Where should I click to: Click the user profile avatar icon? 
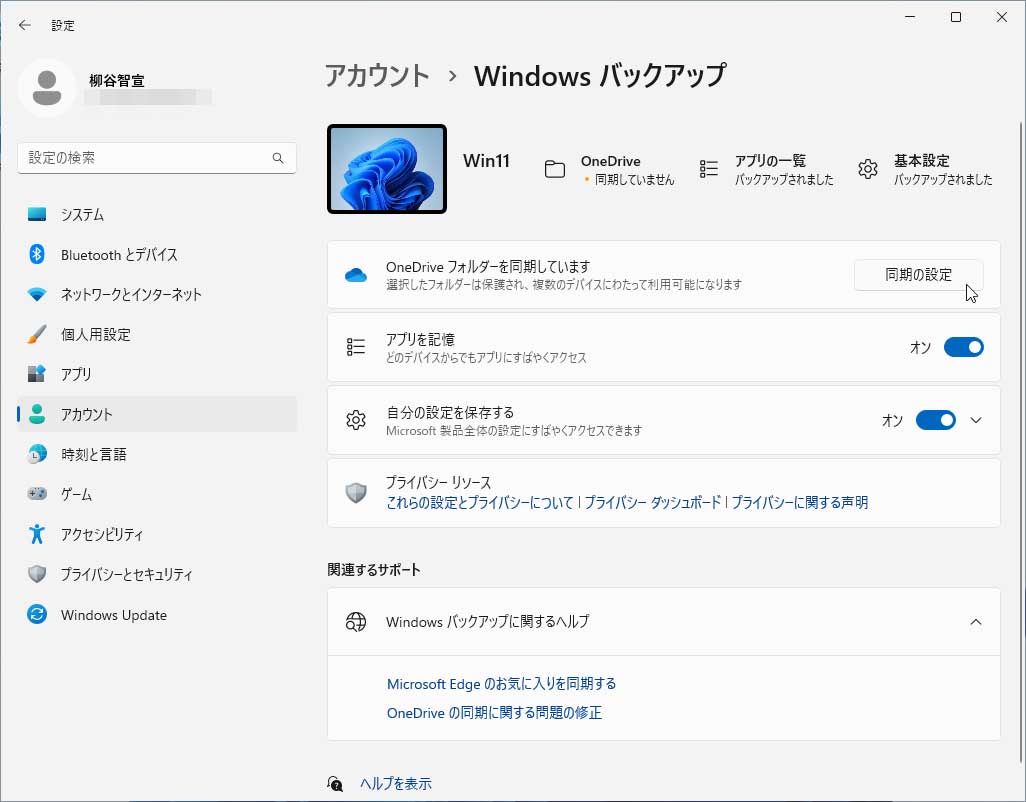[x=46, y=88]
